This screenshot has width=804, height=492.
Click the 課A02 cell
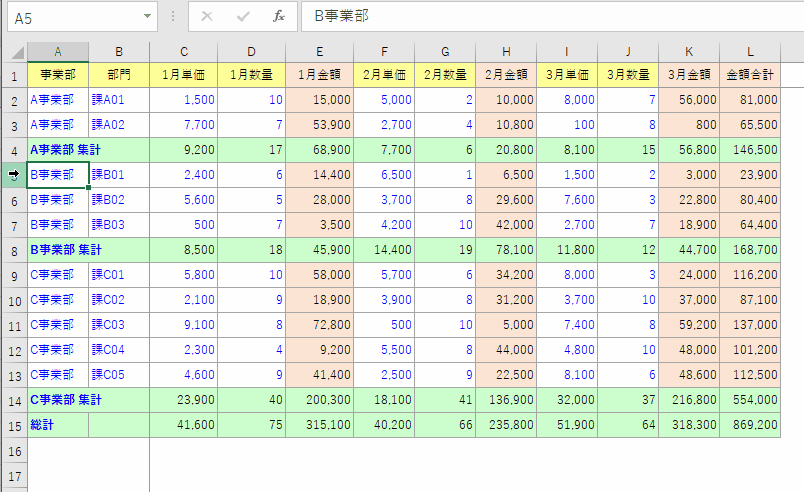(119, 125)
